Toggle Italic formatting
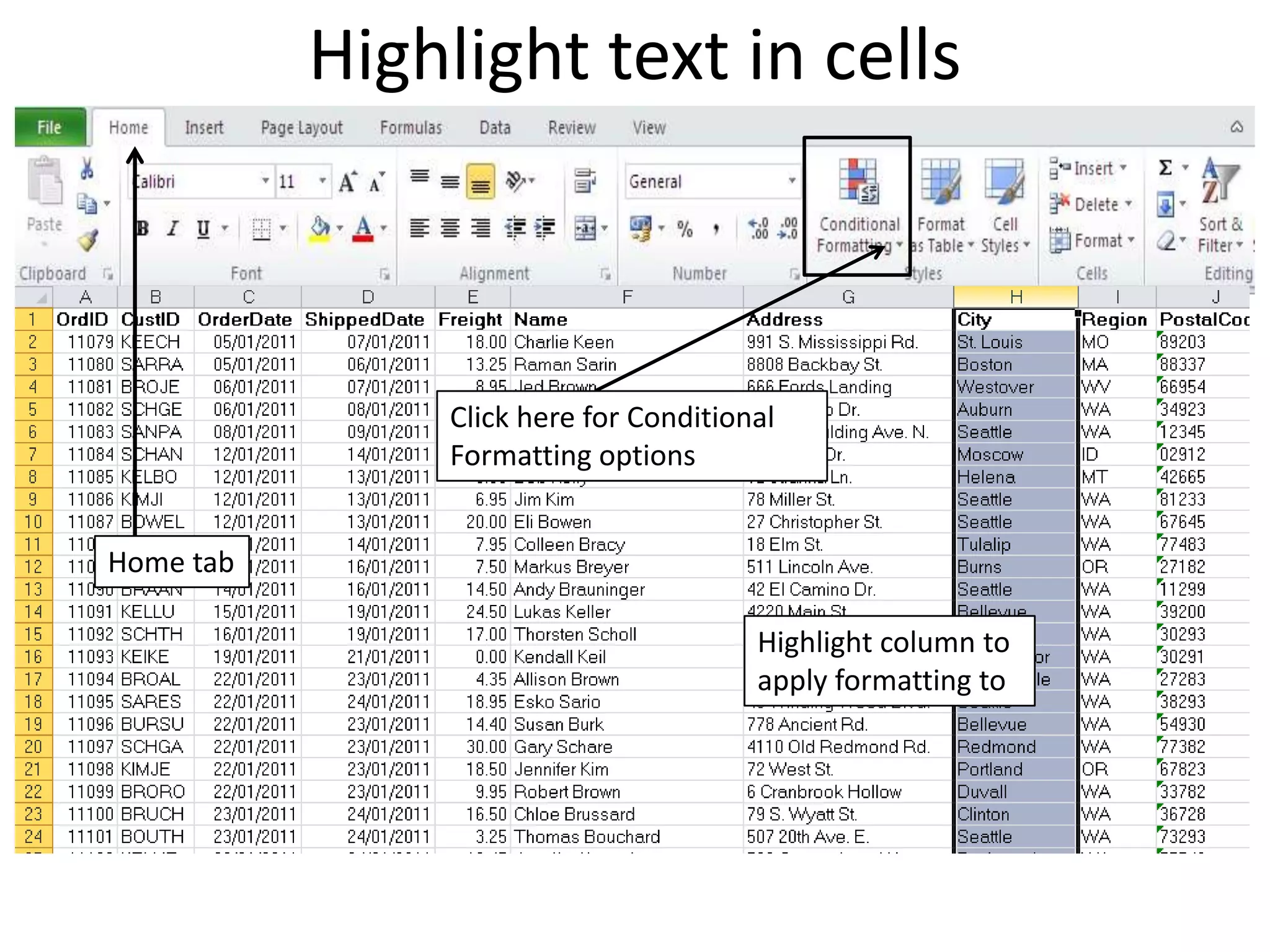The height and width of the screenshot is (952, 1270). coord(173,229)
